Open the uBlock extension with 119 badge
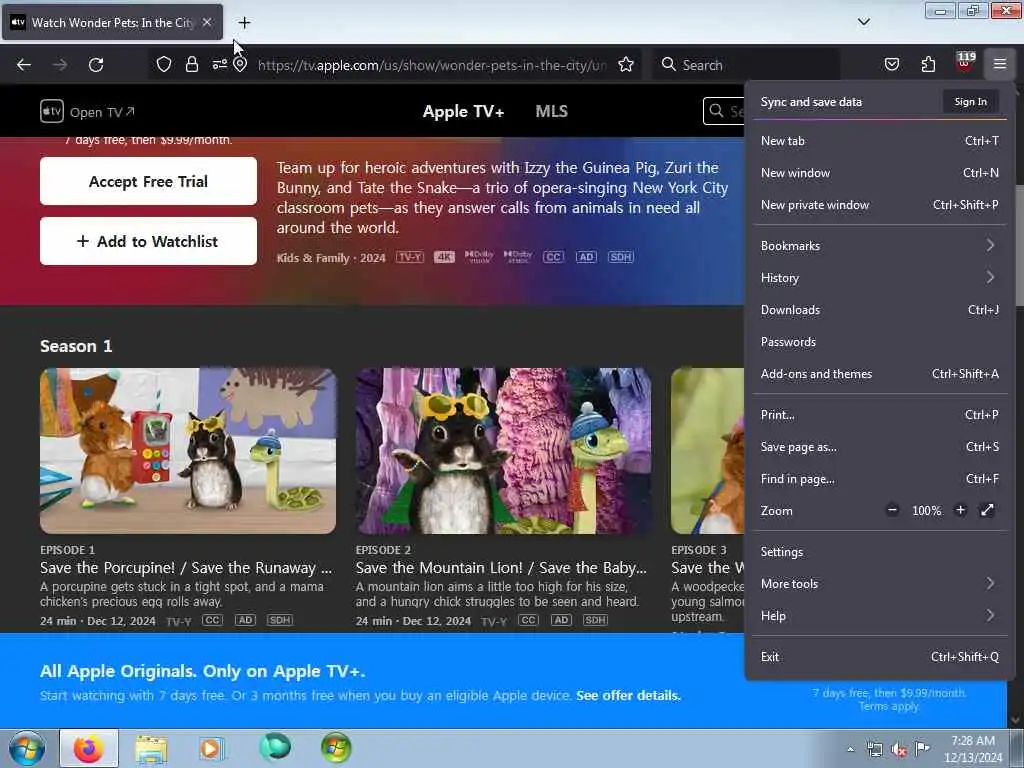 pyautogui.click(x=964, y=63)
